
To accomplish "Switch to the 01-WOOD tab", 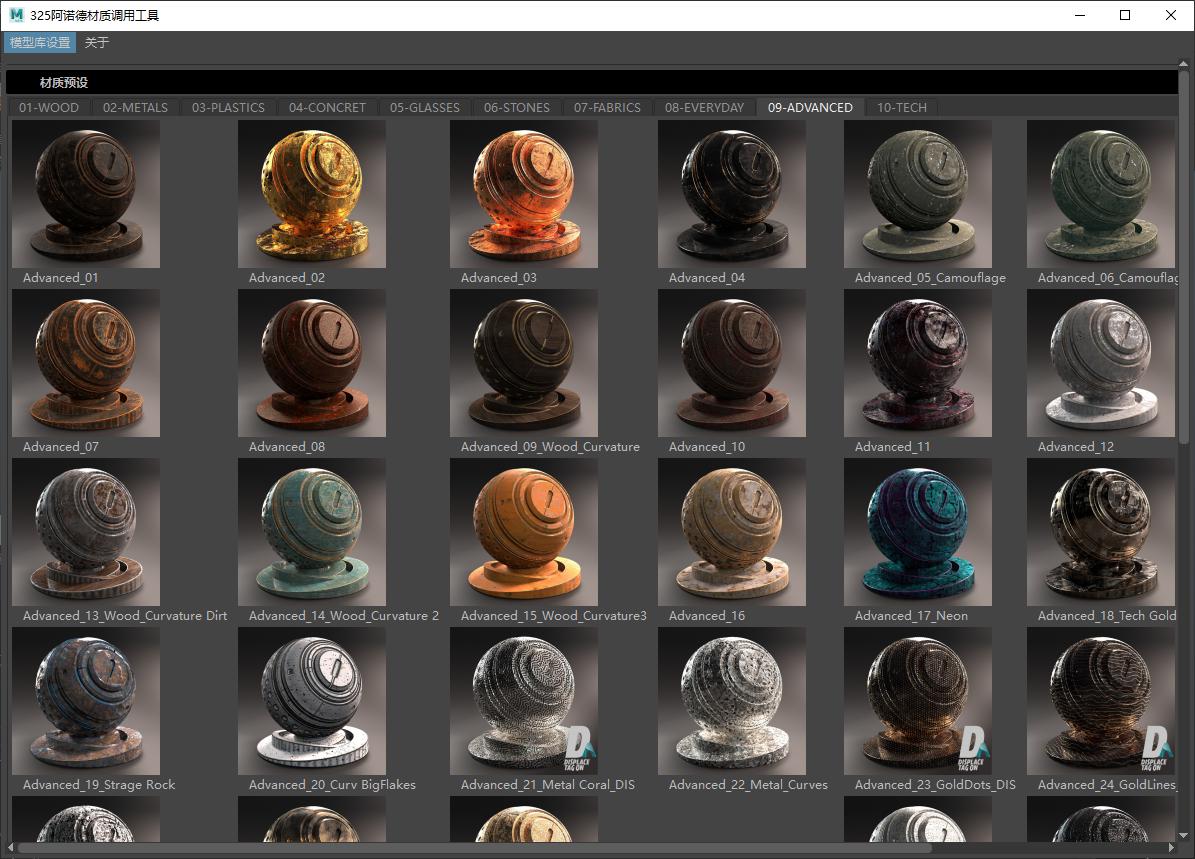I will pyautogui.click(x=49, y=108).
